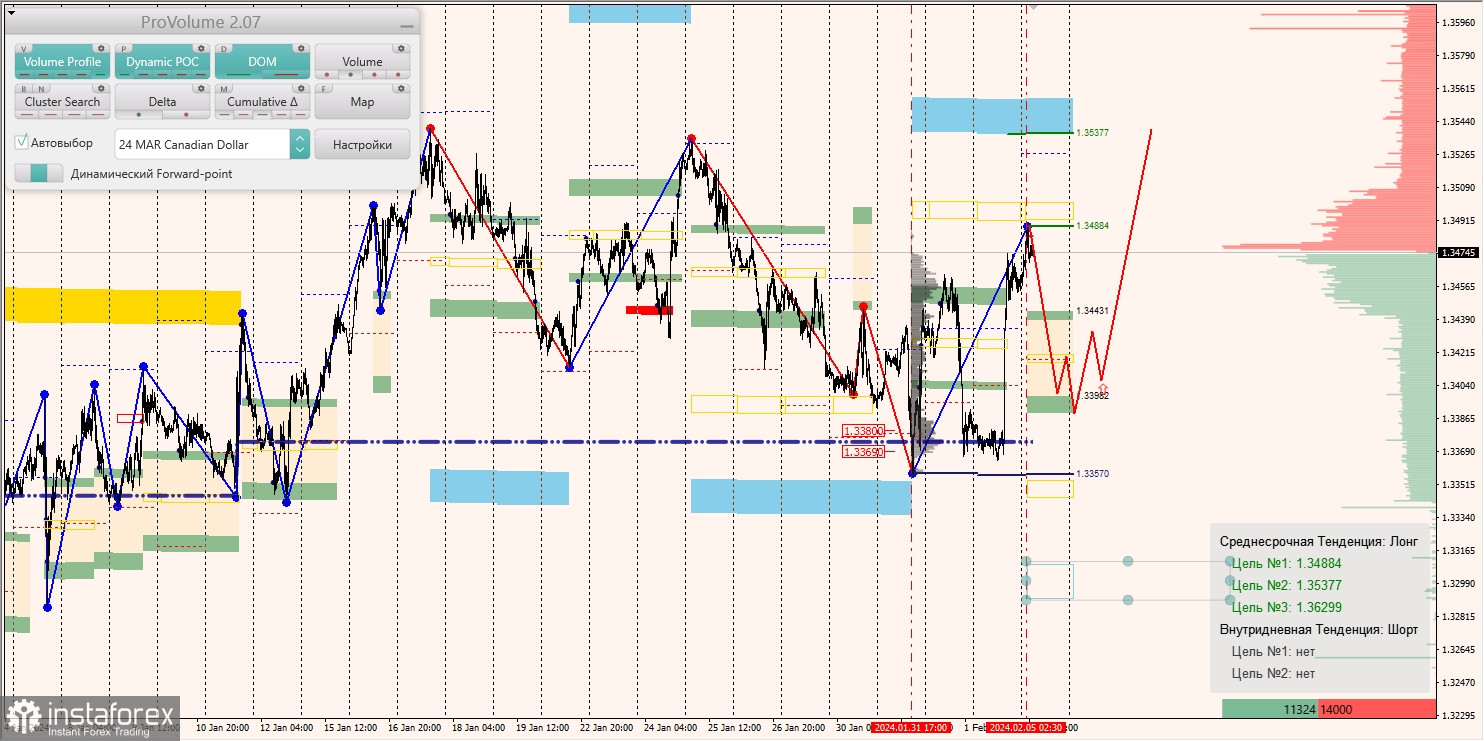
Task: Open Cluster Search gear settings
Action: (100, 88)
